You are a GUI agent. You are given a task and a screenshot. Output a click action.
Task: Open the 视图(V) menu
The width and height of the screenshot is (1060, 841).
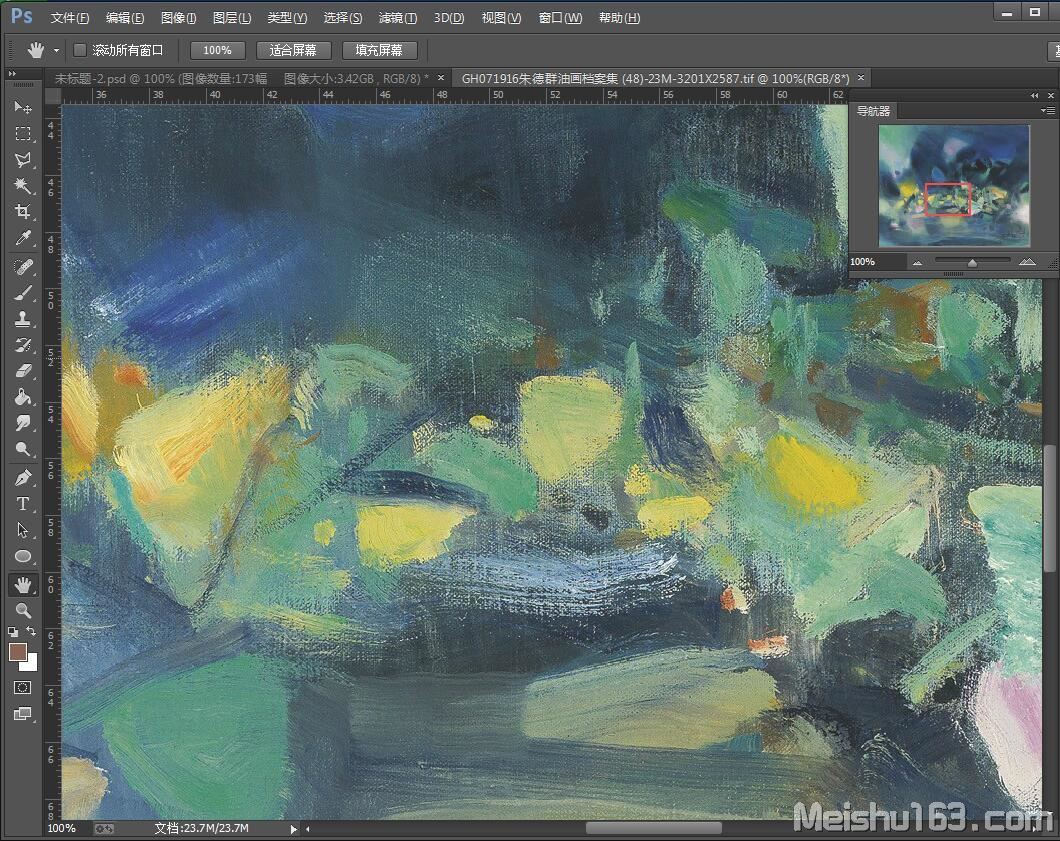[x=501, y=18]
